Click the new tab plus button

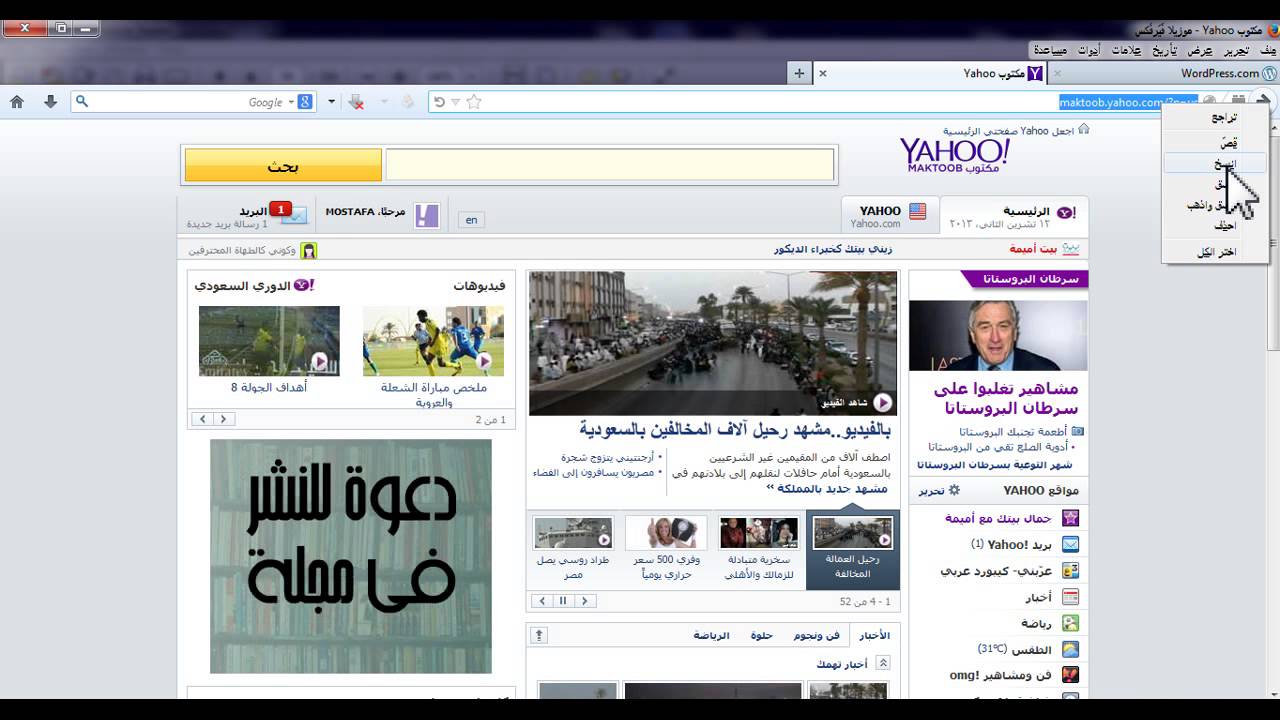[798, 73]
